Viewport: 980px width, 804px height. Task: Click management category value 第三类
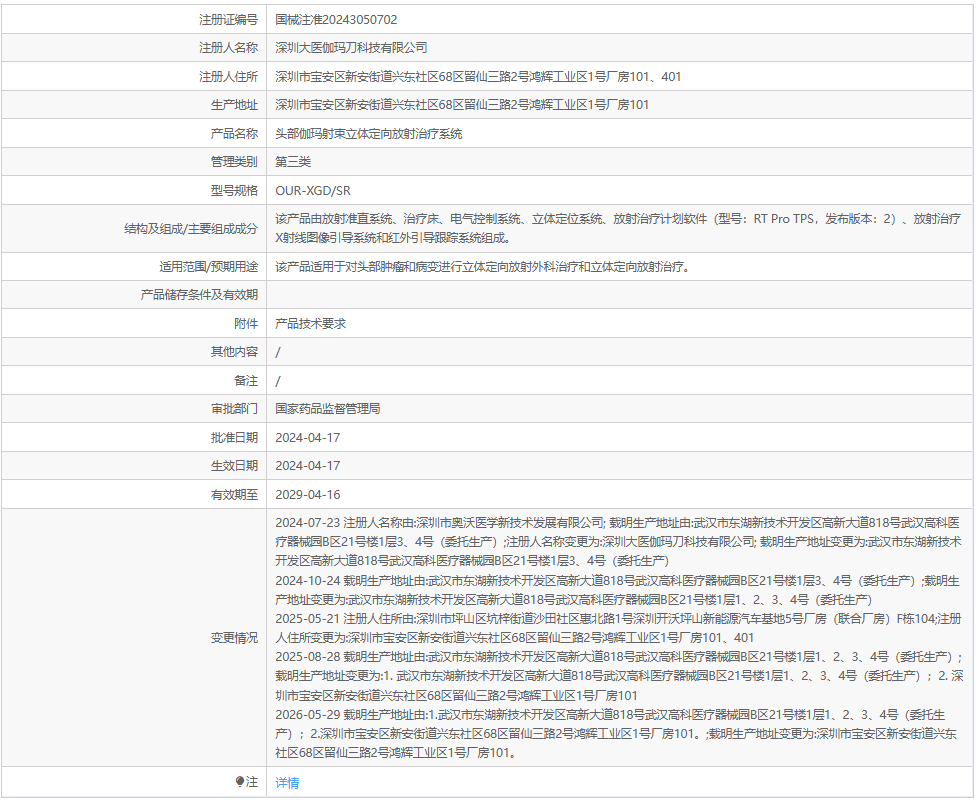(292, 161)
